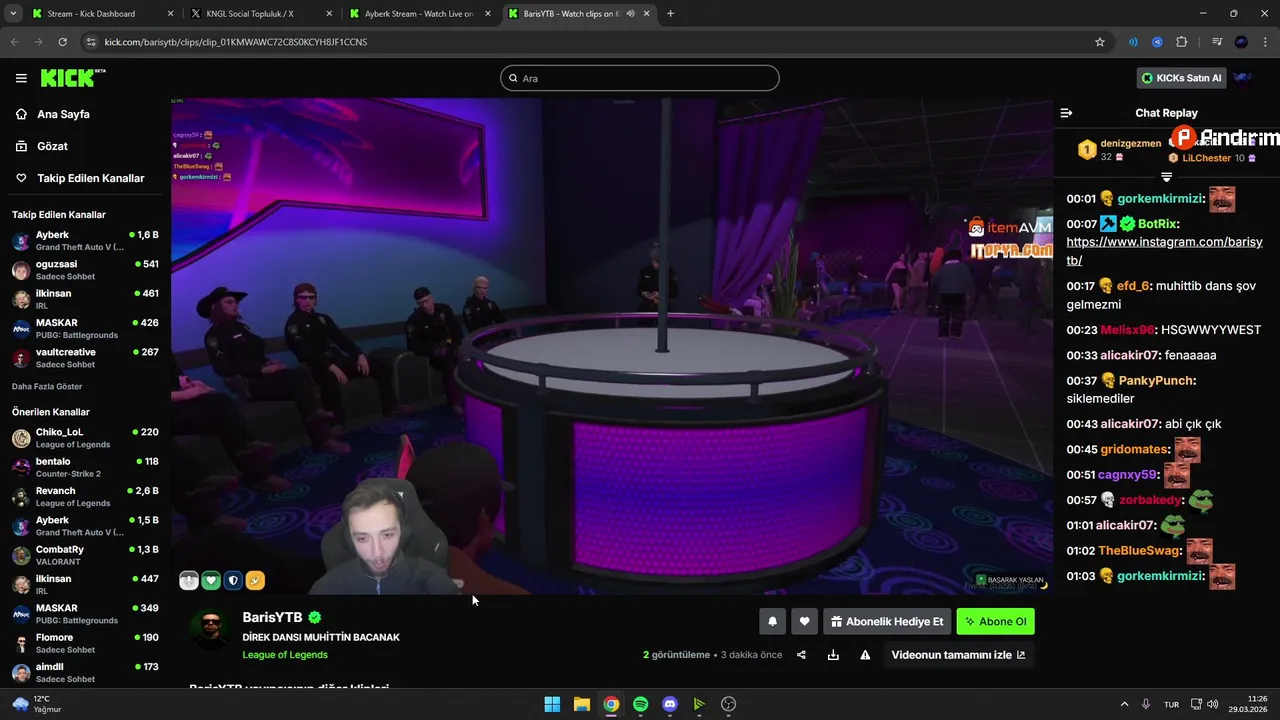Click Abone Ol button
The width and height of the screenshot is (1280, 720).
(x=995, y=622)
